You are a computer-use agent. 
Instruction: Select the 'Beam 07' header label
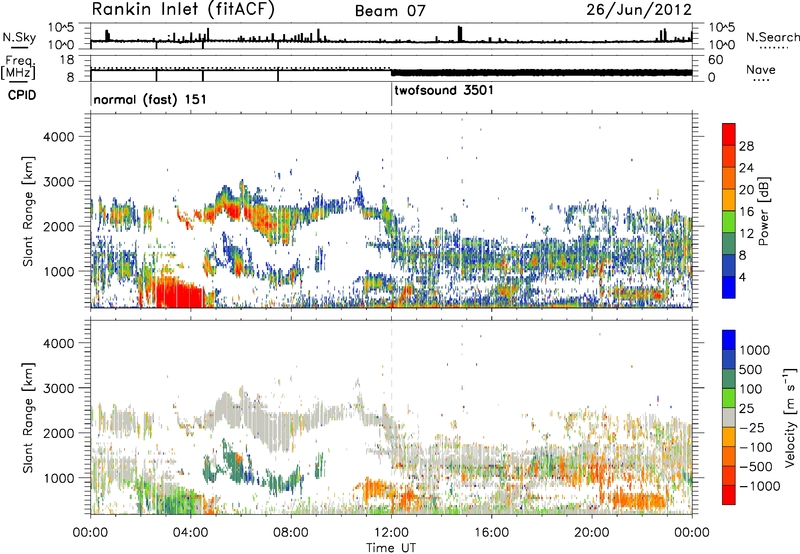coord(390,11)
